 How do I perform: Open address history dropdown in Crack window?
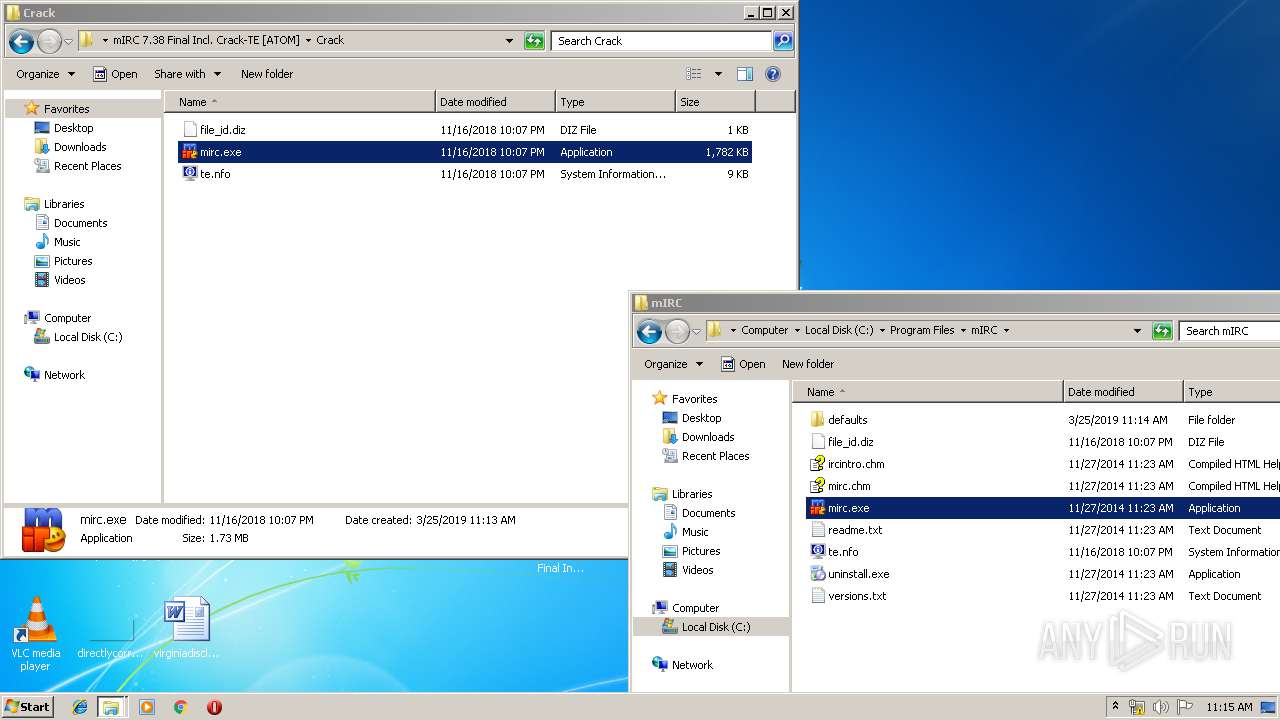coord(510,41)
